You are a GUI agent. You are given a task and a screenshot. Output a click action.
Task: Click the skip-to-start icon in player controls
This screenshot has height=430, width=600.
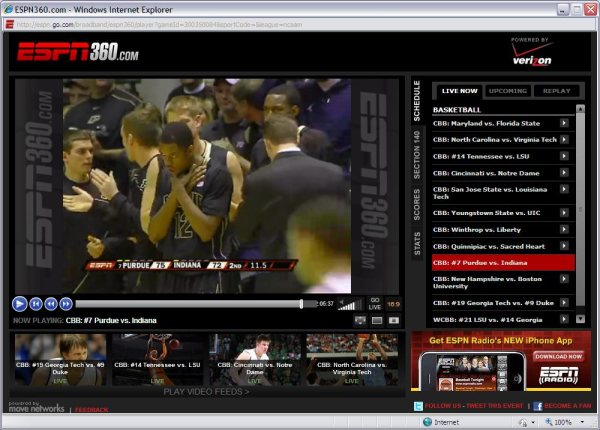click(36, 303)
